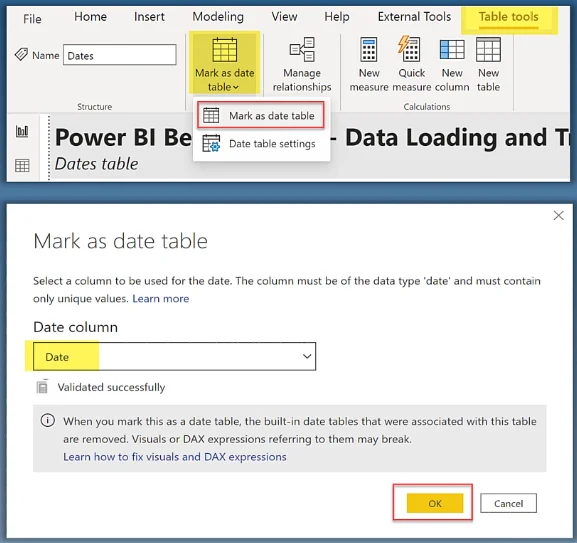Create a New table
This screenshot has height=543, width=577.
tap(488, 64)
